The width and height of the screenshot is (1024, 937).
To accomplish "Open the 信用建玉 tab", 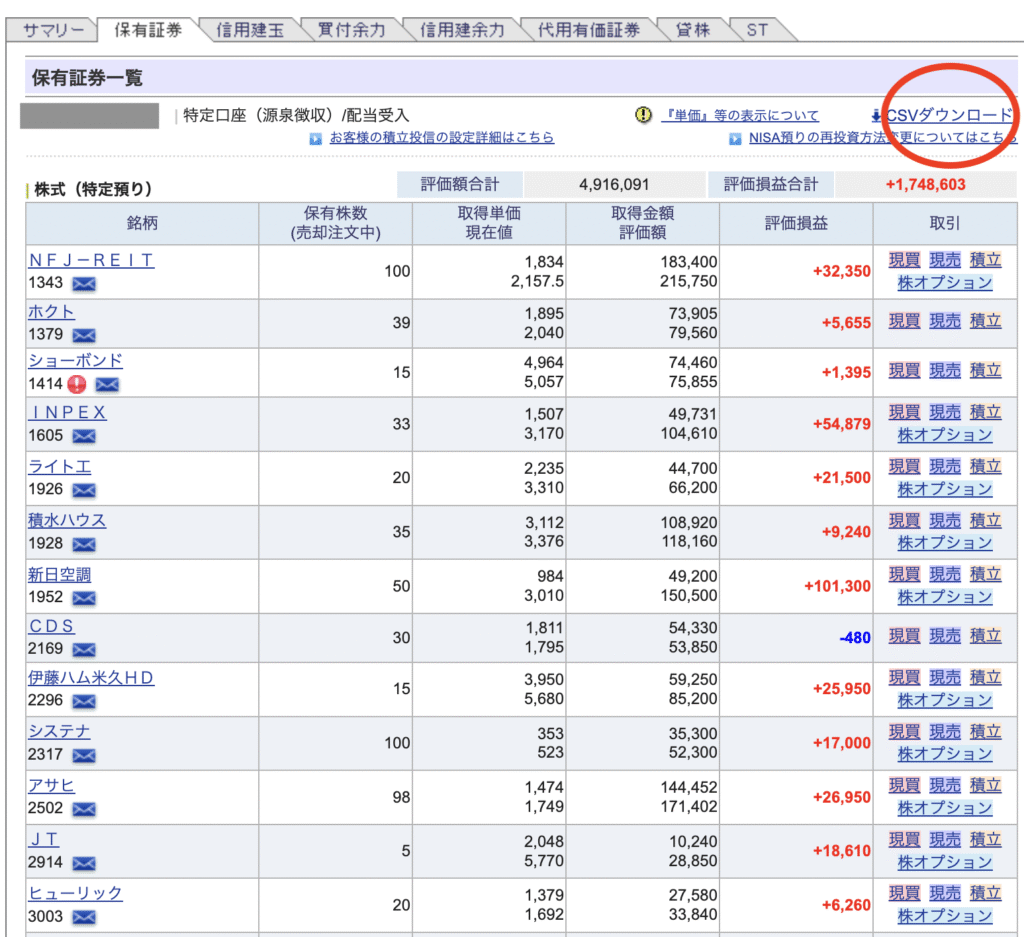I will point(250,30).
